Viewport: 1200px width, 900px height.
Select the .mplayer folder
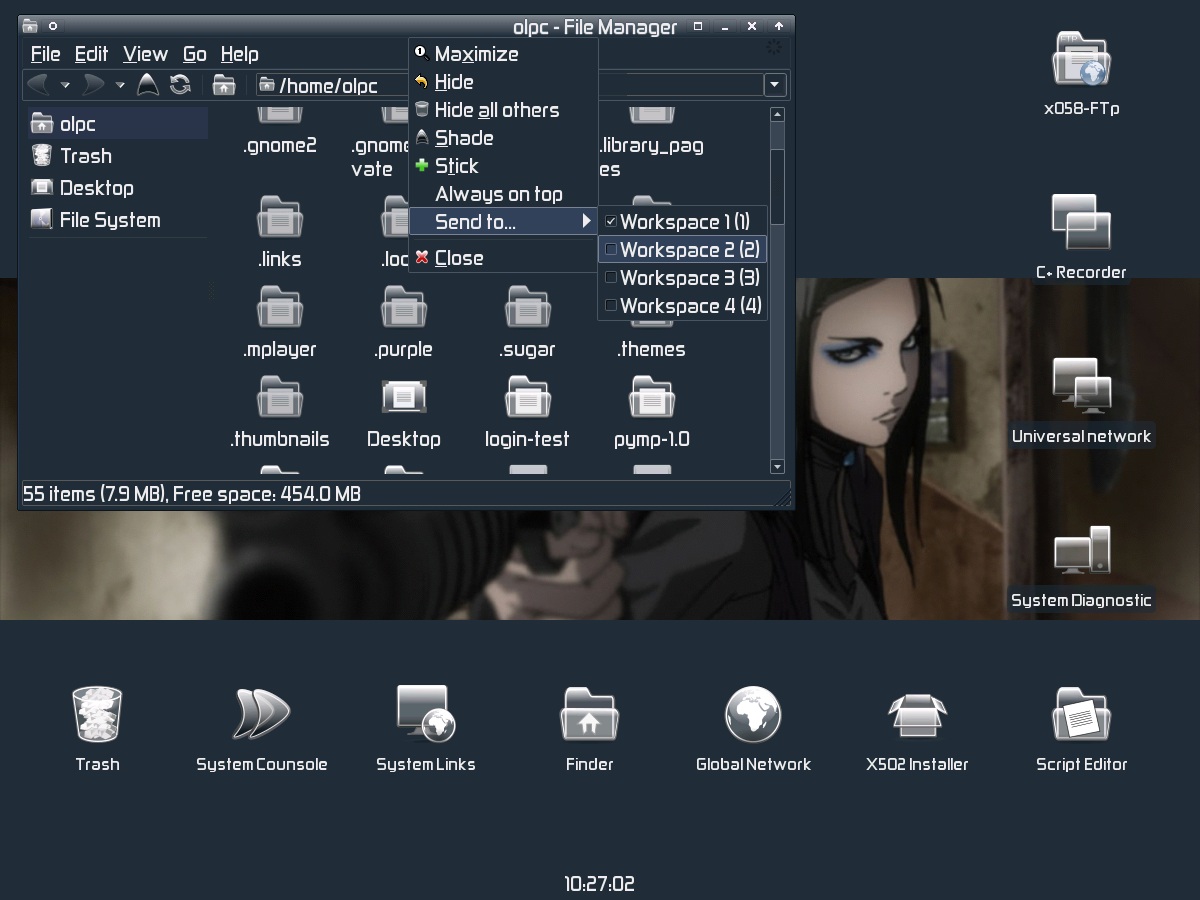pos(280,321)
